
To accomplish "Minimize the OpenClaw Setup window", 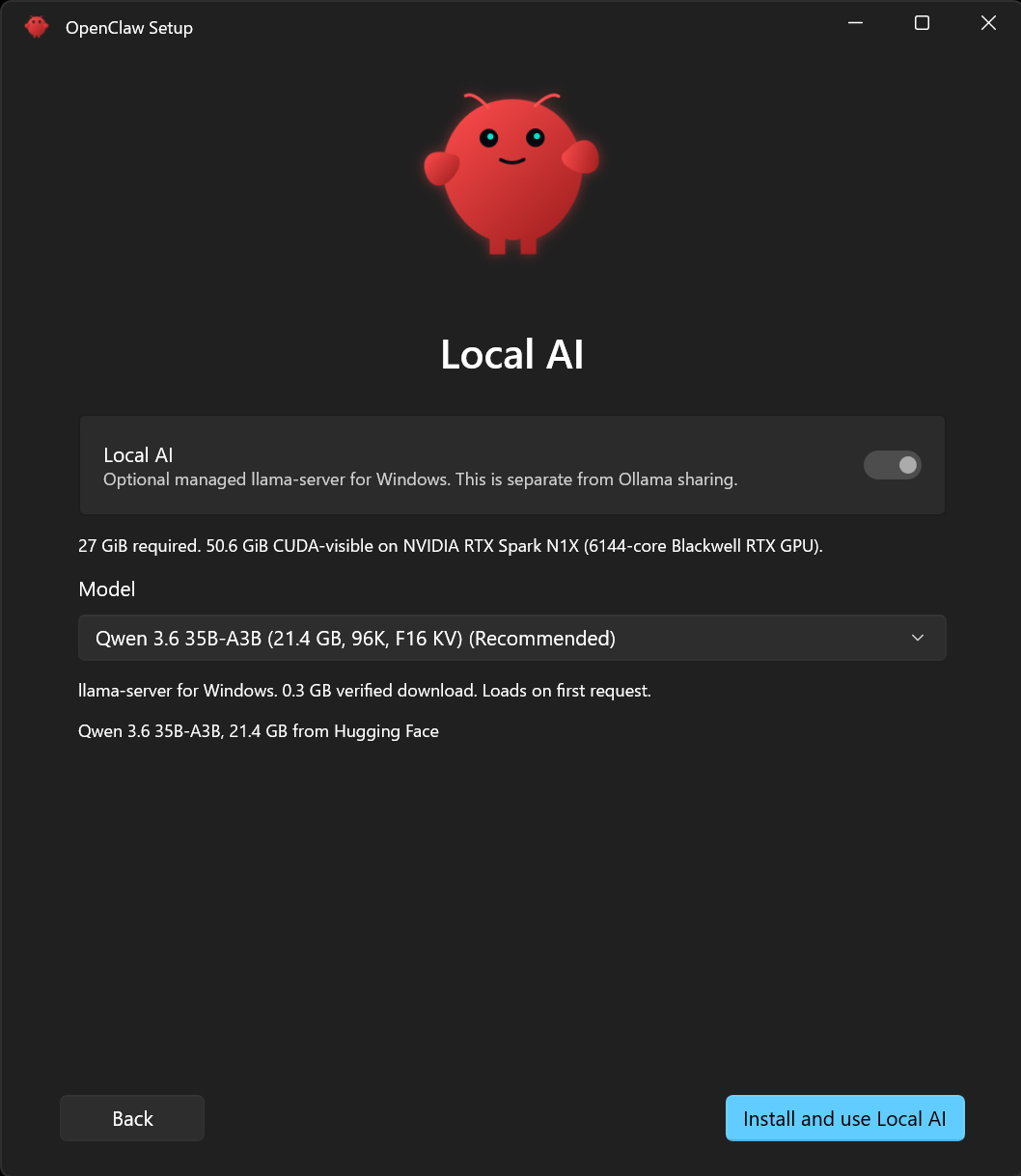I will (x=855, y=23).
